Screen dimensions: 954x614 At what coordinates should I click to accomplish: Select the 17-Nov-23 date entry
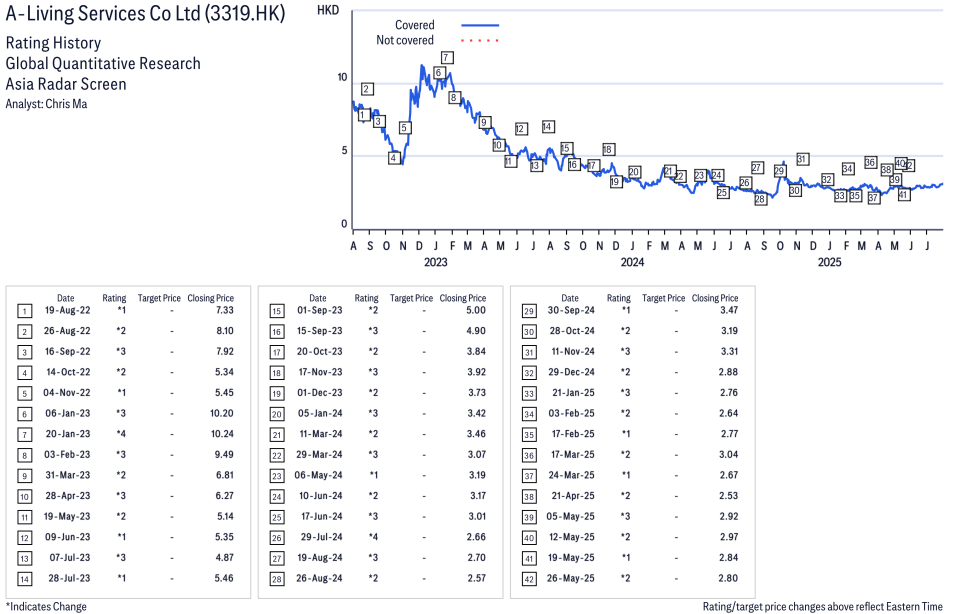click(x=320, y=372)
